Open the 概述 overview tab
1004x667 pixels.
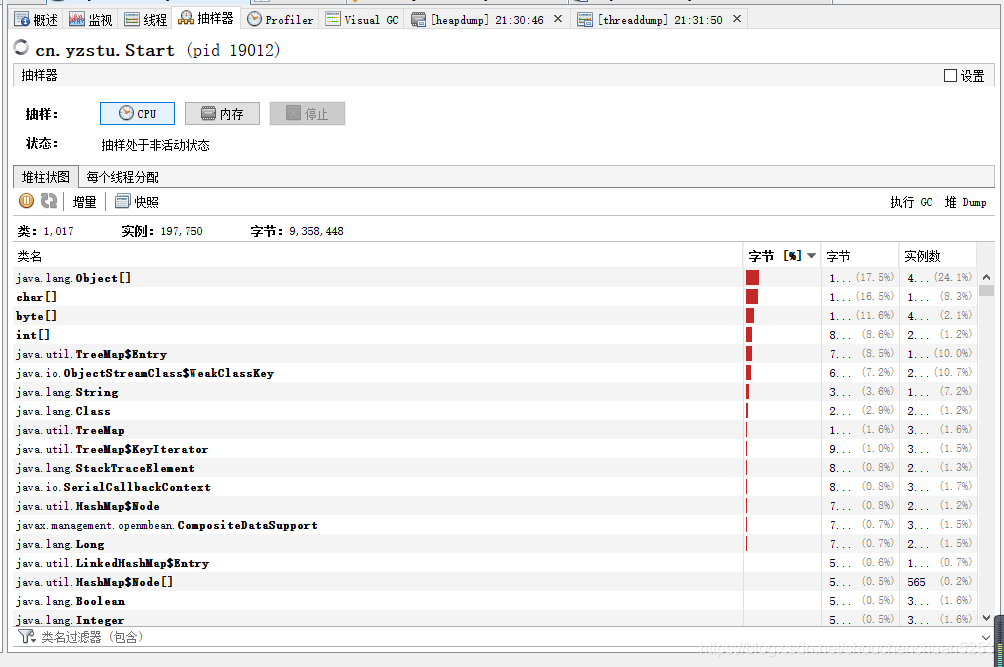(36, 20)
